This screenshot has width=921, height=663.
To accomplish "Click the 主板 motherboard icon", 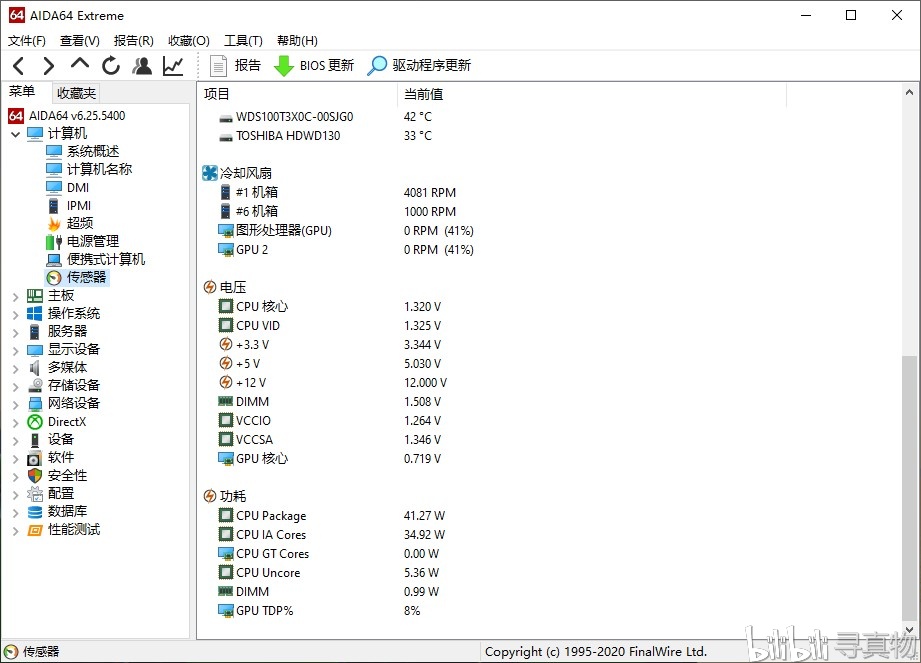I will pos(35,296).
